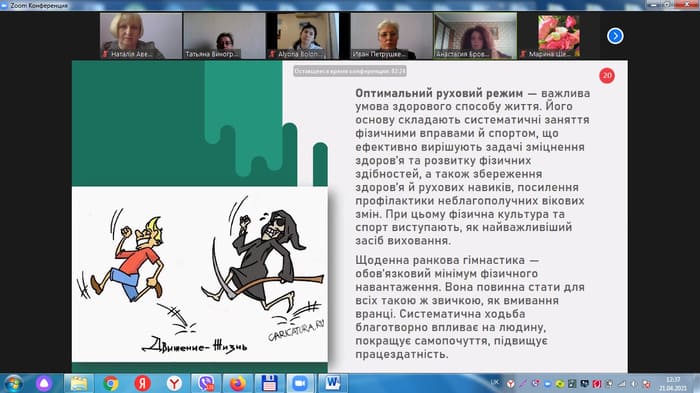Image resolution: width=700 pixels, height=393 pixels.
Task: Switch to Zoom via taskbar icon
Action: [x=300, y=383]
